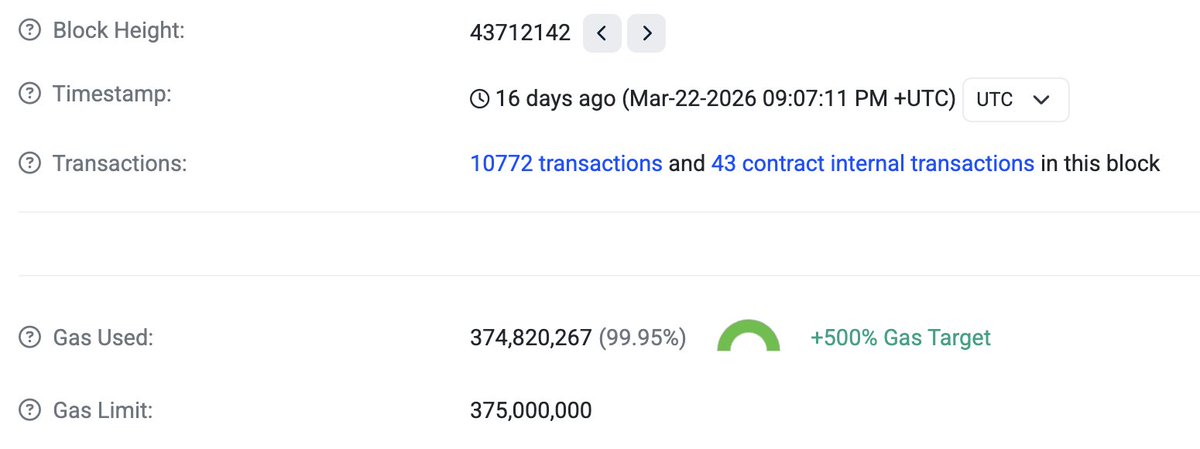
Task: Click the question mark next to Timestamp
Action: (x=30, y=95)
